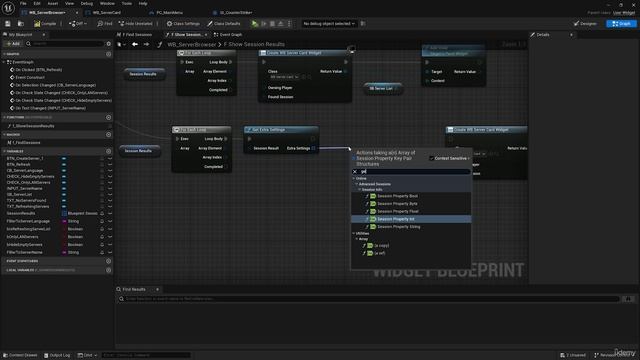Add new function via plus icon
640x360 pixels.
(109, 118)
